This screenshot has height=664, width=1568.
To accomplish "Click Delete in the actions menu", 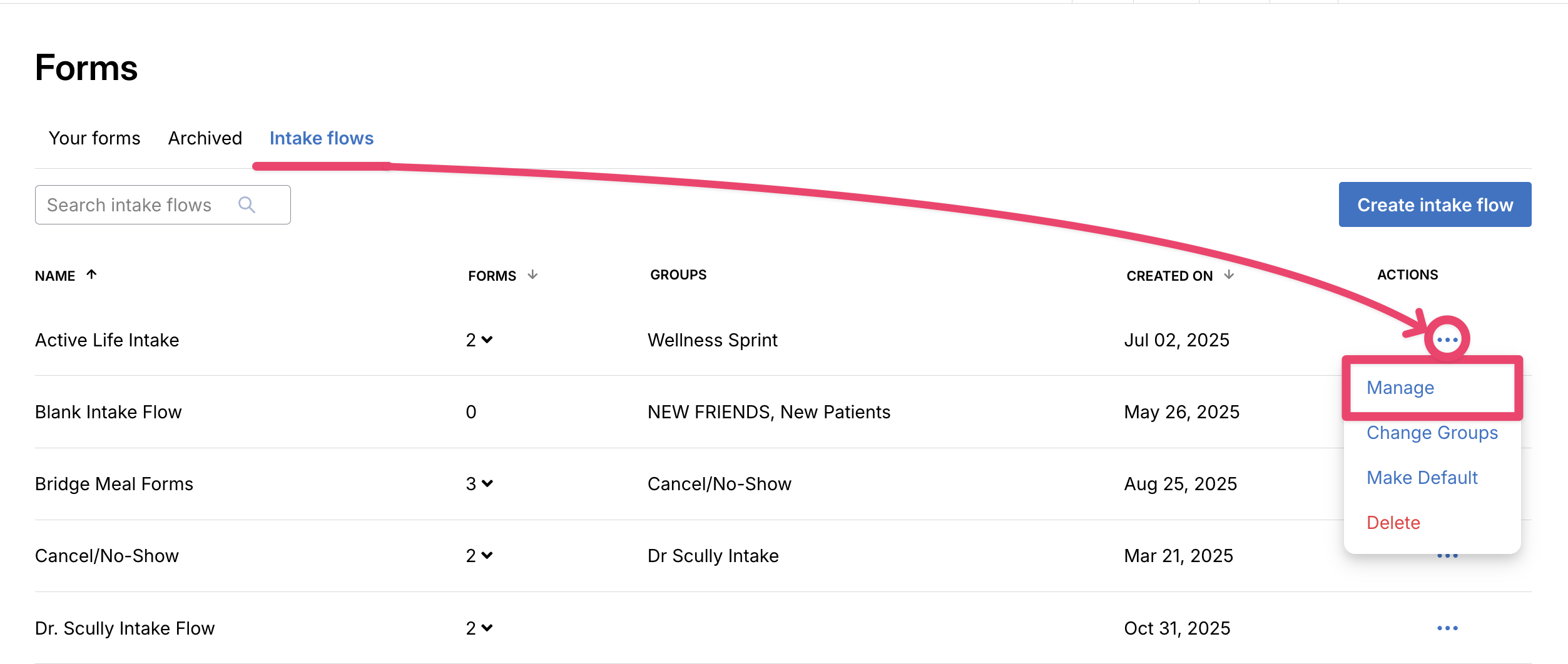I will [1393, 523].
